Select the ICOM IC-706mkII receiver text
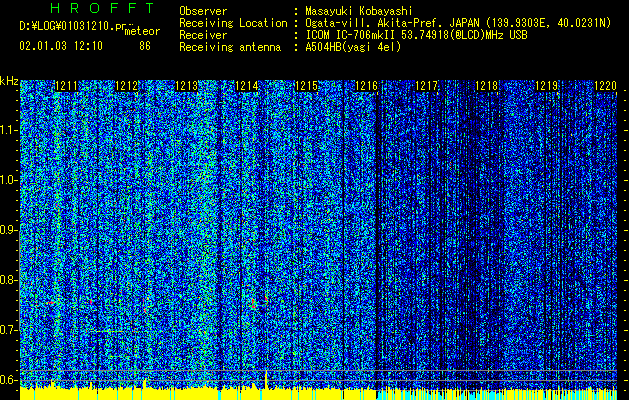 (x=416, y=35)
